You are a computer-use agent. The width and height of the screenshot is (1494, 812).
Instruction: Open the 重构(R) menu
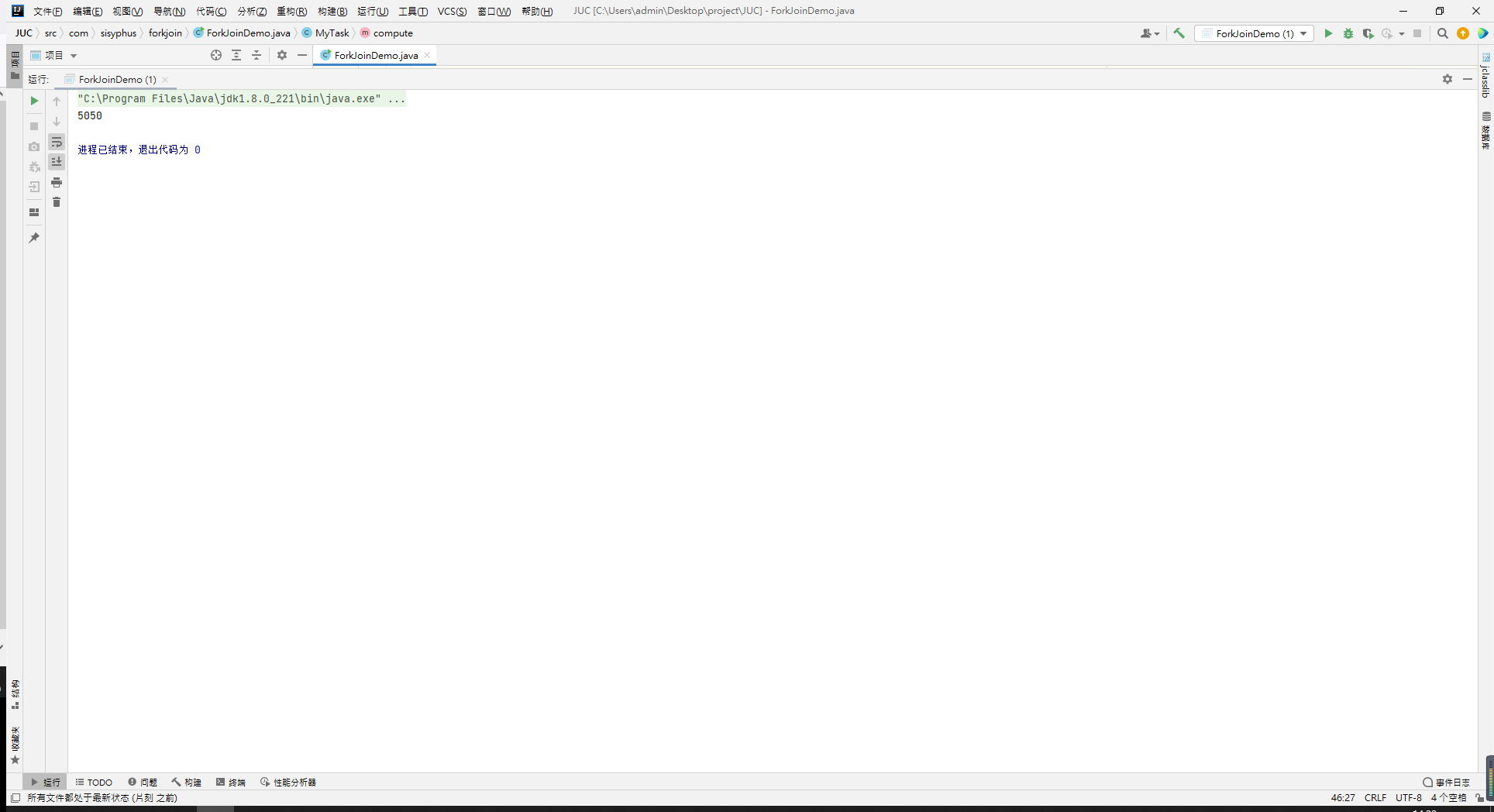coord(292,11)
